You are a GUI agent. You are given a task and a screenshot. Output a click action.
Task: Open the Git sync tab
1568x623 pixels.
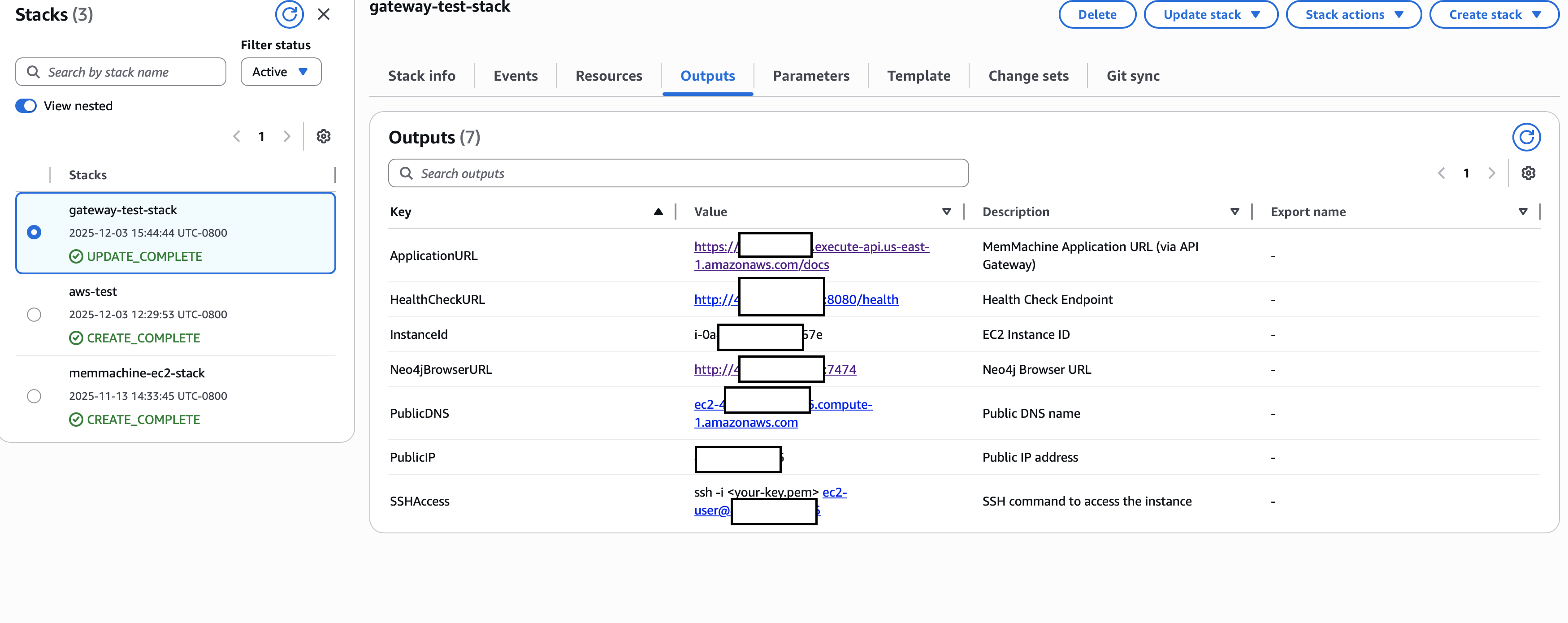click(x=1132, y=75)
